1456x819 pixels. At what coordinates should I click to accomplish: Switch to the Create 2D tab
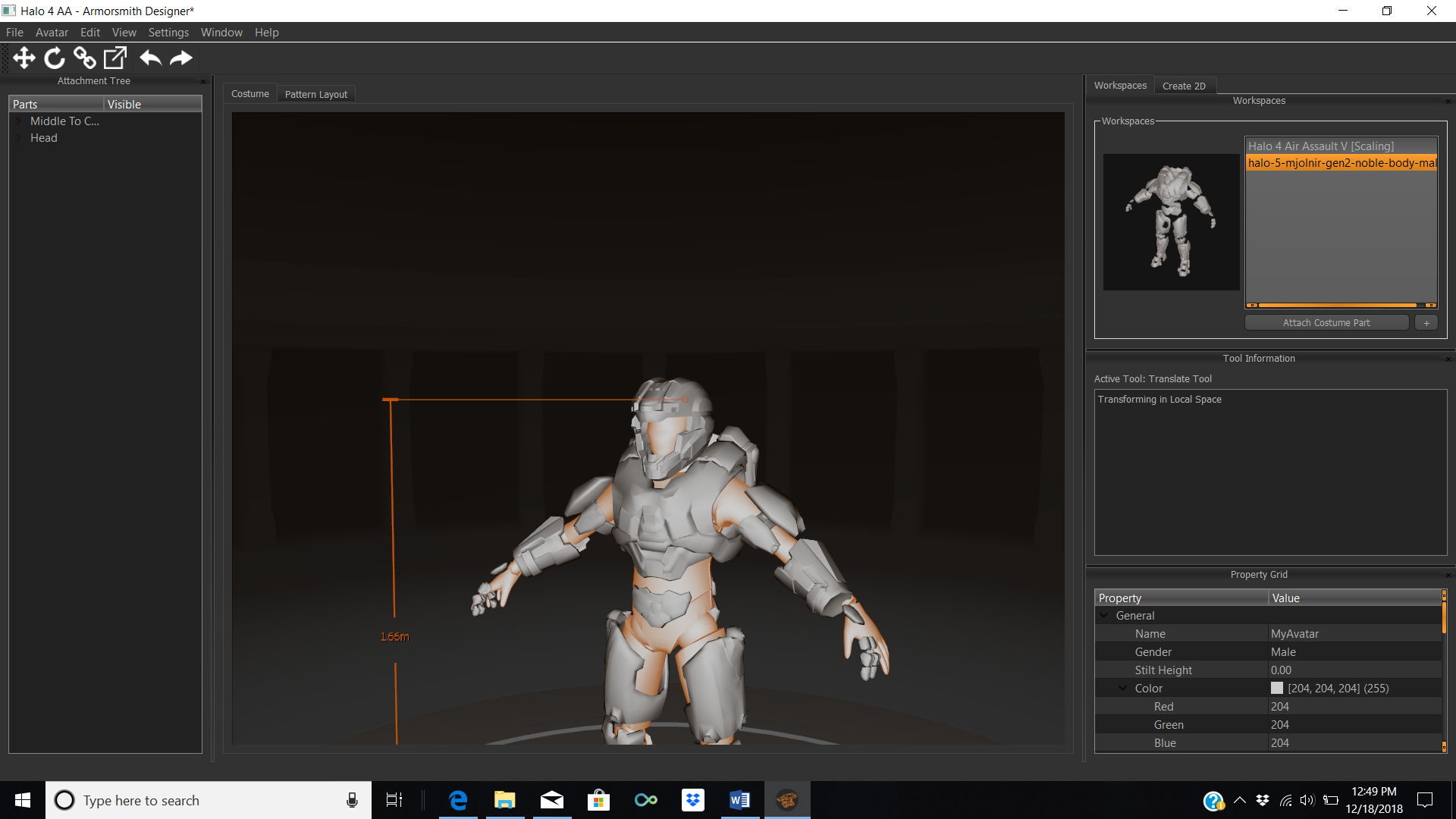pyautogui.click(x=1183, y=86)
